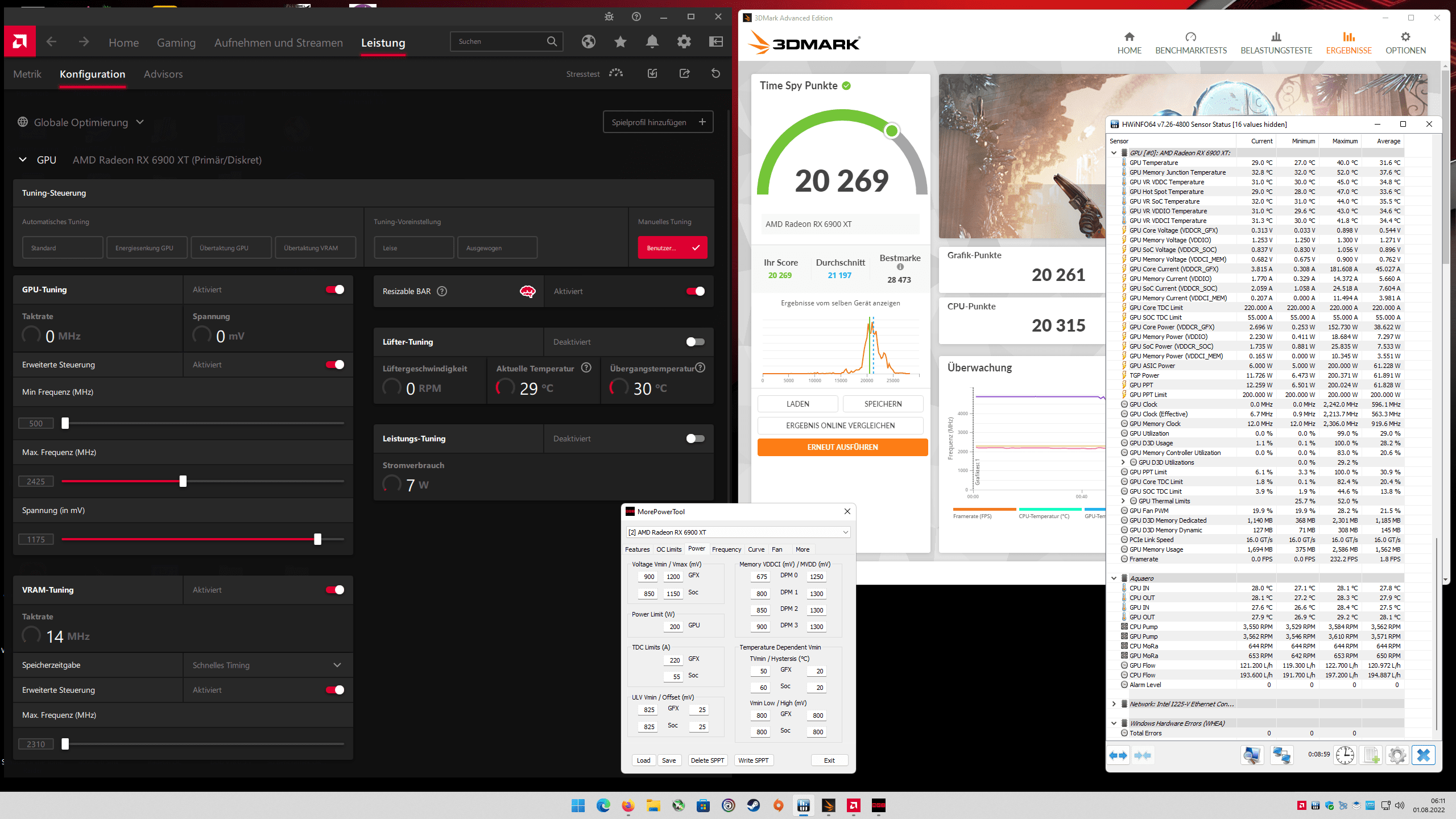Collapse the Aquaero sensor group

[1114, 578]
